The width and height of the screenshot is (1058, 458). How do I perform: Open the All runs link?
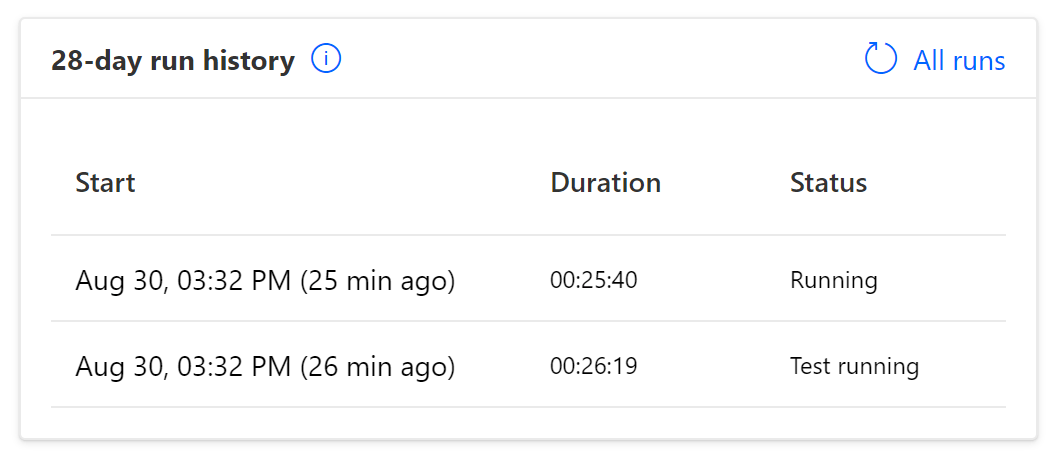point(959,61)
